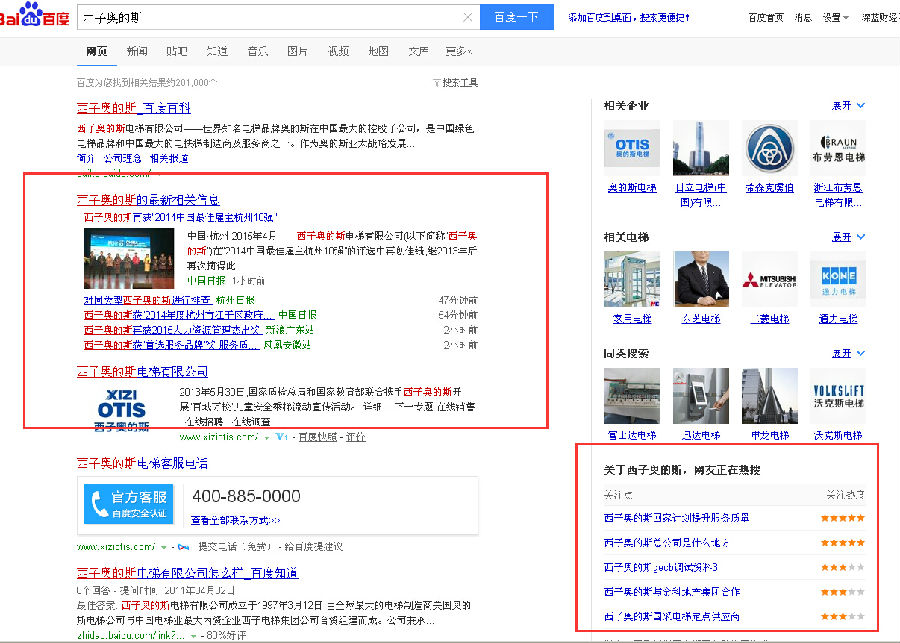The height and width of the screenshot is (643, 900).
Task: Switch to the 知道 tab
Action: pyautogui.click(x=217, y=51)
